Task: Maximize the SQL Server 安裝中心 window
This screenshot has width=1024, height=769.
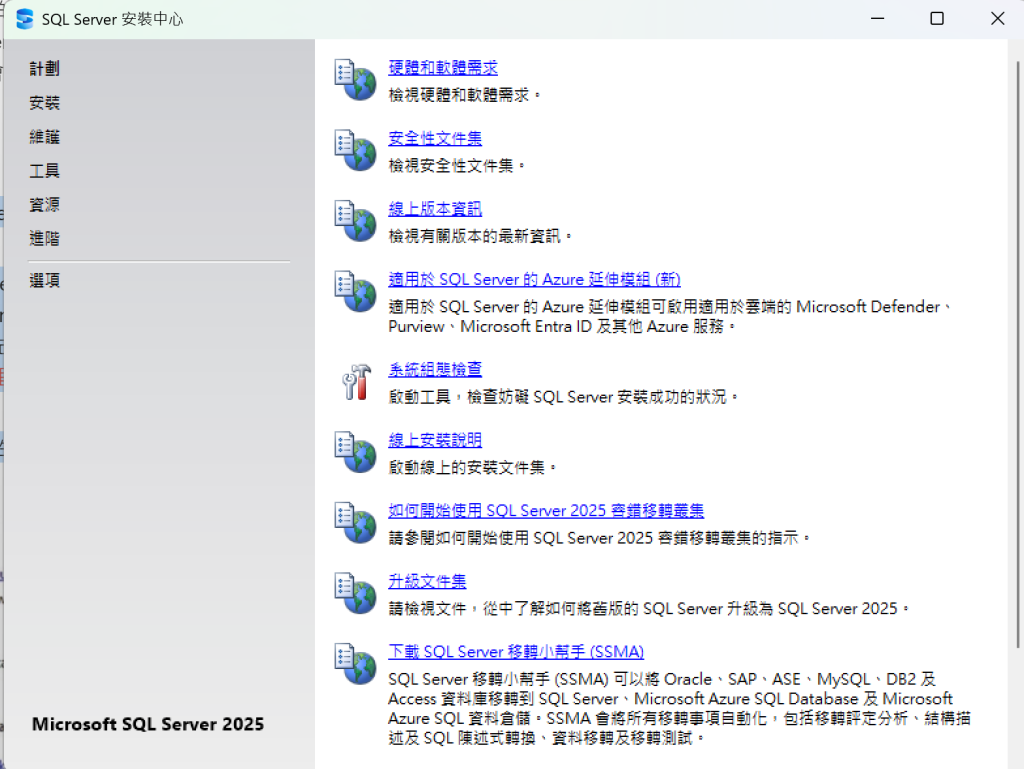Action: [936, 18]
